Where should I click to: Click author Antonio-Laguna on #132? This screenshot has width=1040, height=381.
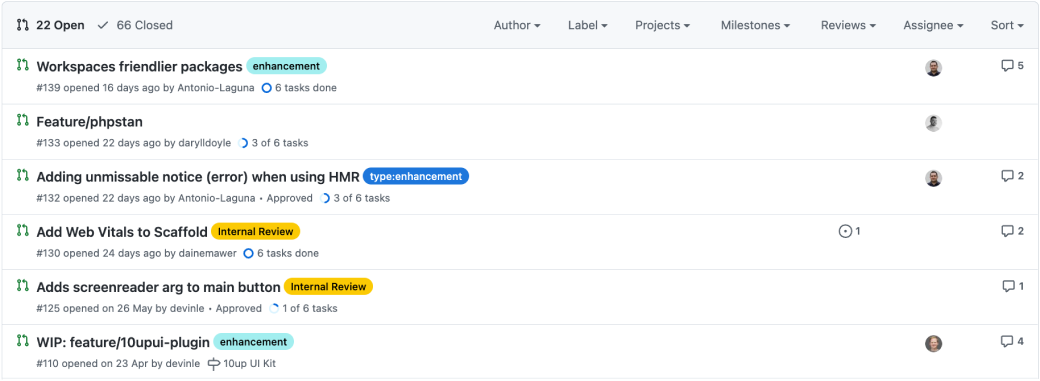click(x=216, y=198)
